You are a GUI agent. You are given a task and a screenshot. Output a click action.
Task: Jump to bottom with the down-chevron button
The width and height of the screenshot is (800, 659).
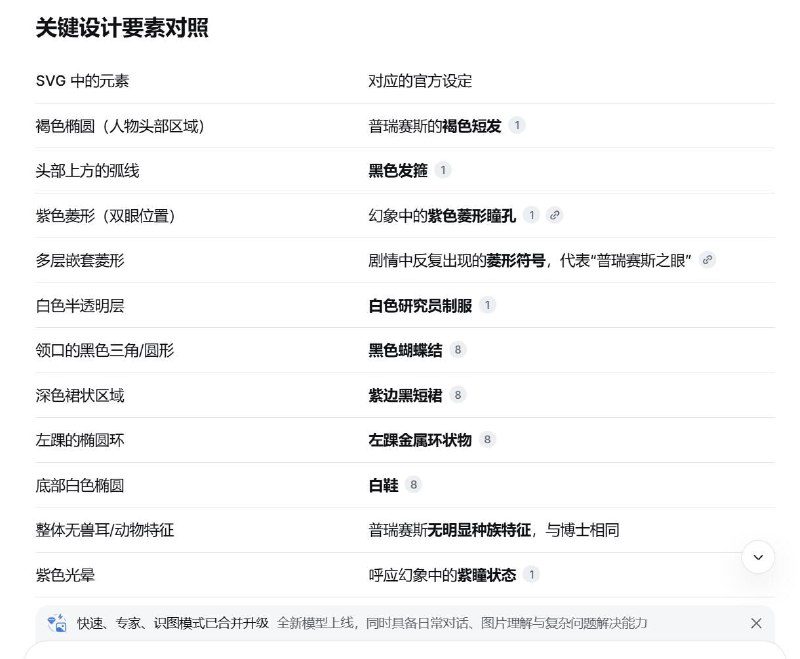click(758, 557)
